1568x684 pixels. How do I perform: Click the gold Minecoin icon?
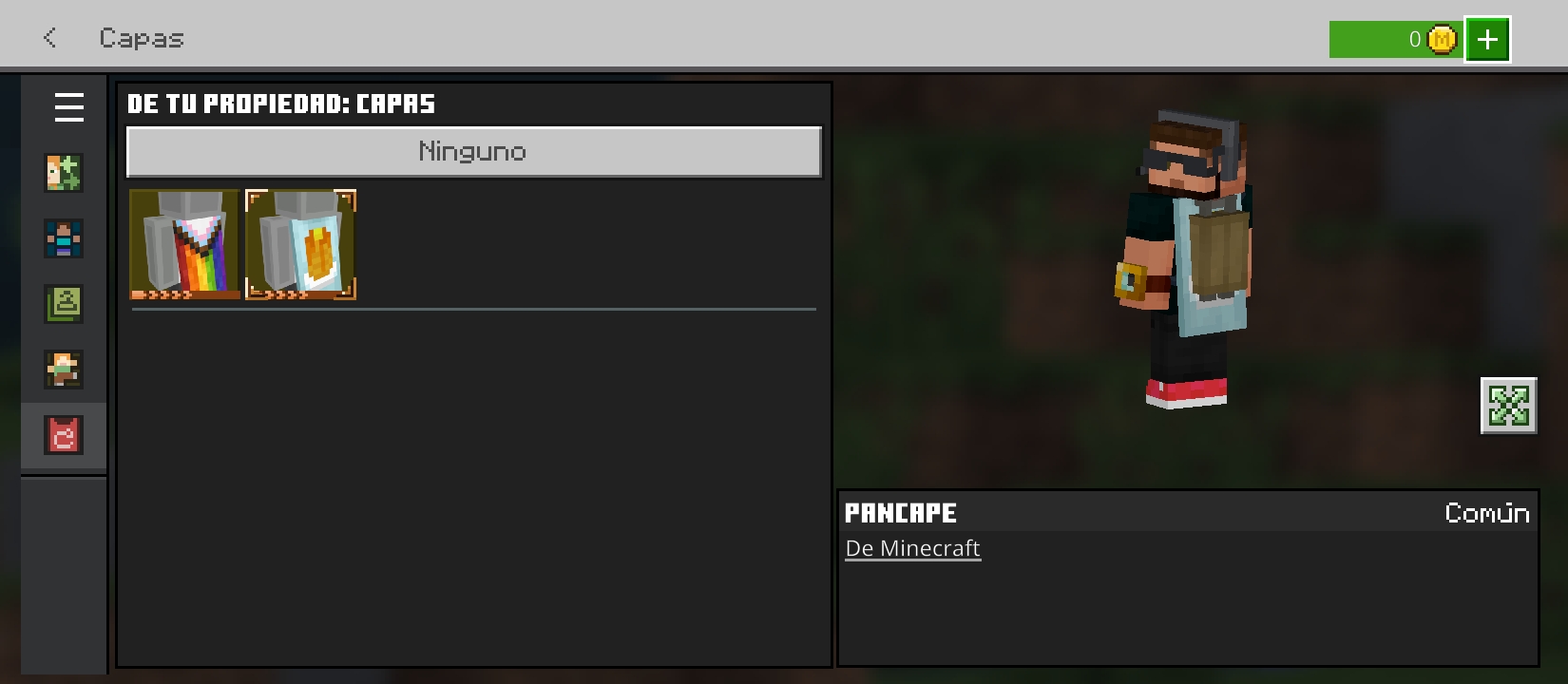click(x=1442, y=39)
